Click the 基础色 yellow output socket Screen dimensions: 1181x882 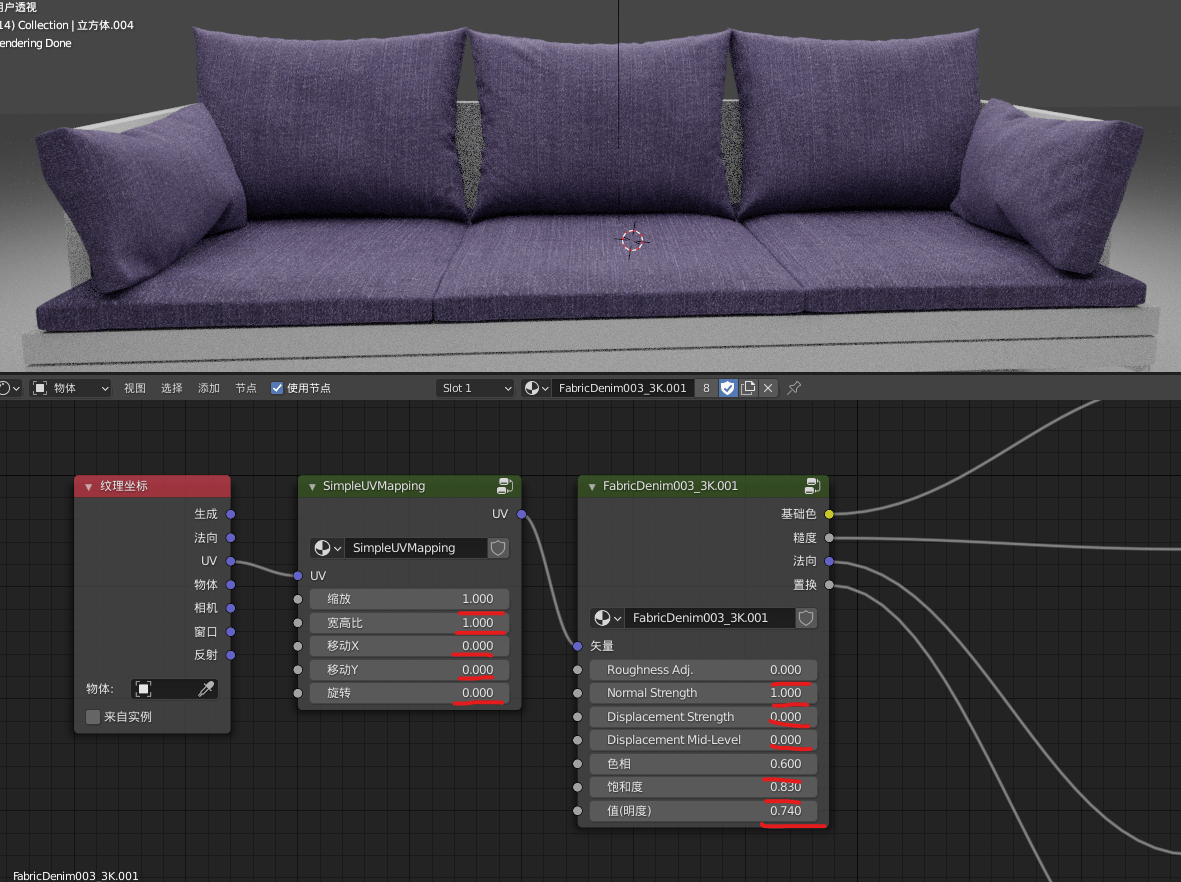(x=829, y=514)
